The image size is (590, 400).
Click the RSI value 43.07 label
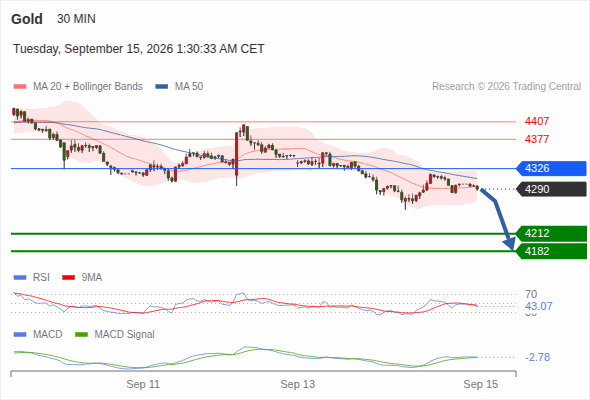(539, 306)
